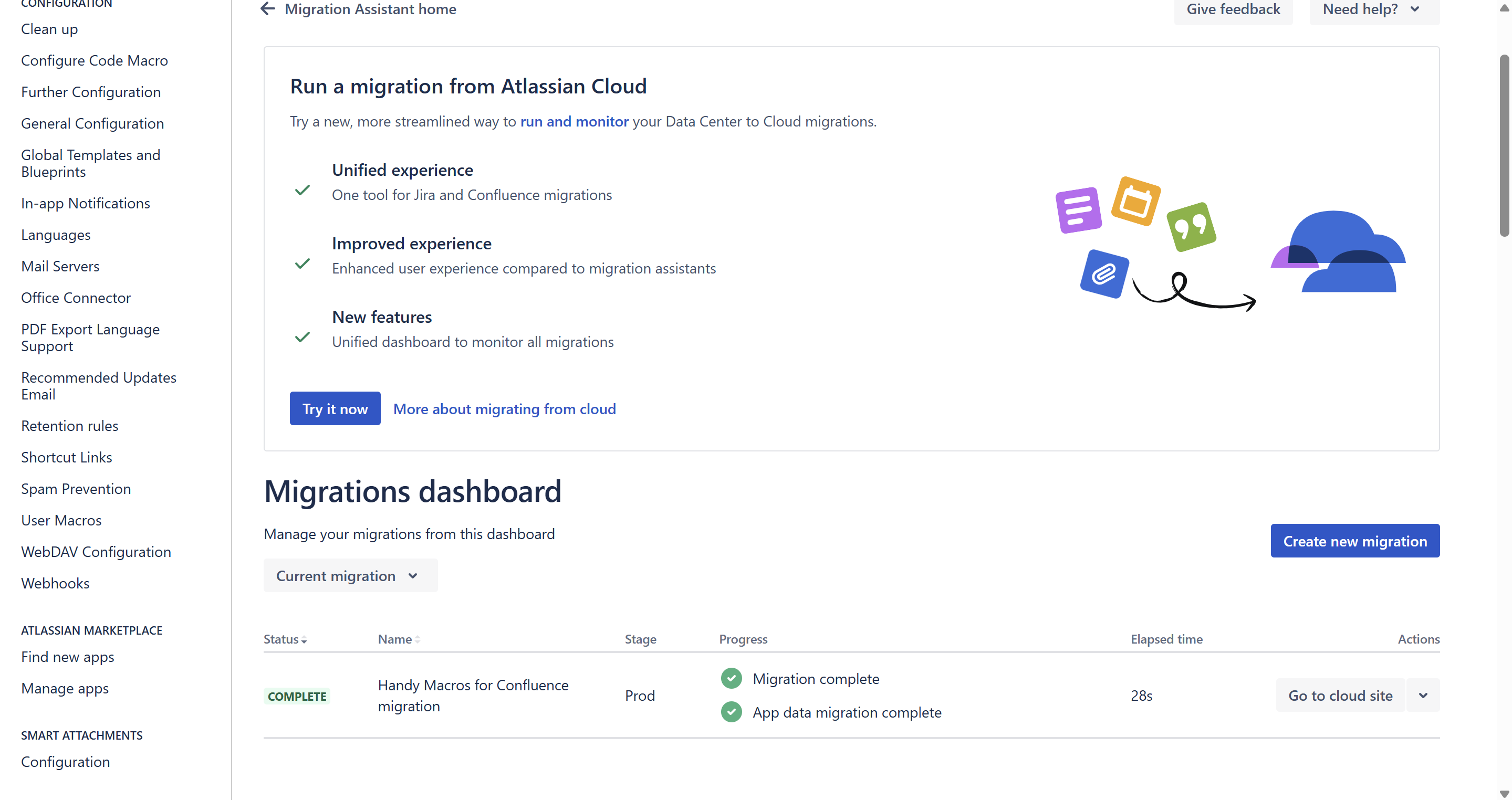Expand actions chevron beside Go to cloud site

1423,696
